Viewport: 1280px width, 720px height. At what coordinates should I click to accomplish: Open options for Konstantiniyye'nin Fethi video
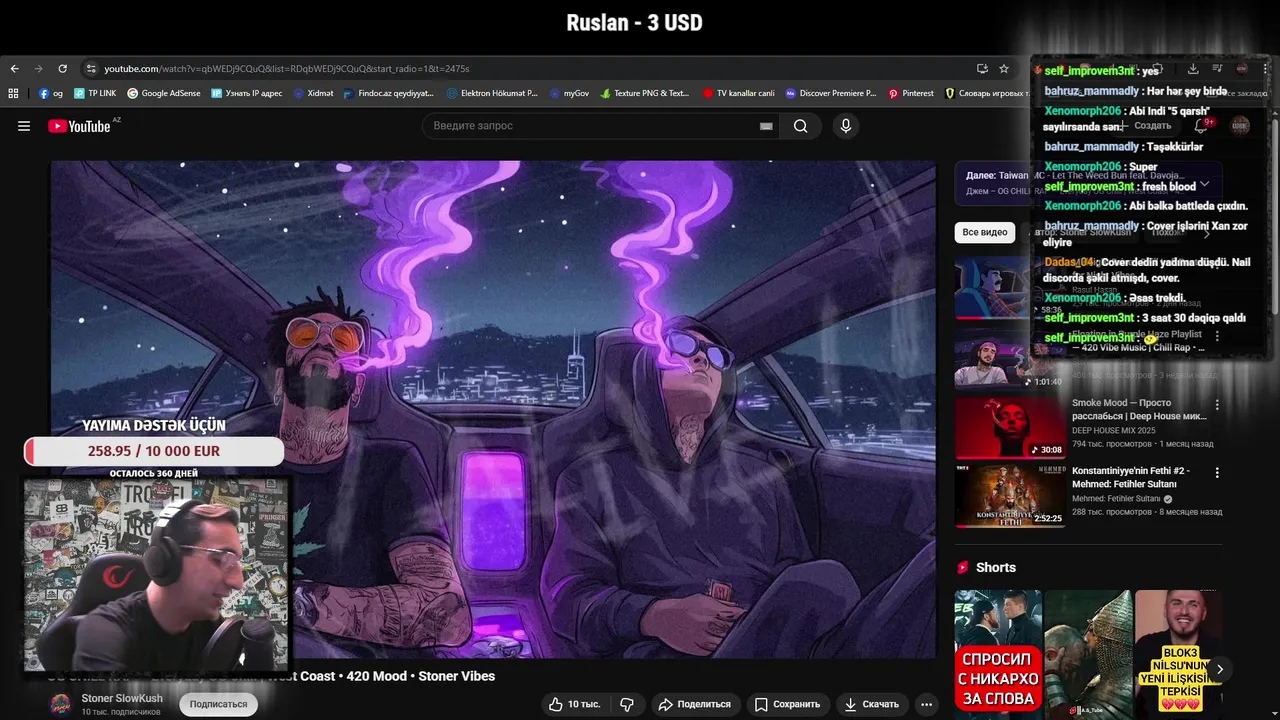pyautogui.click(x=1217, y=472)
